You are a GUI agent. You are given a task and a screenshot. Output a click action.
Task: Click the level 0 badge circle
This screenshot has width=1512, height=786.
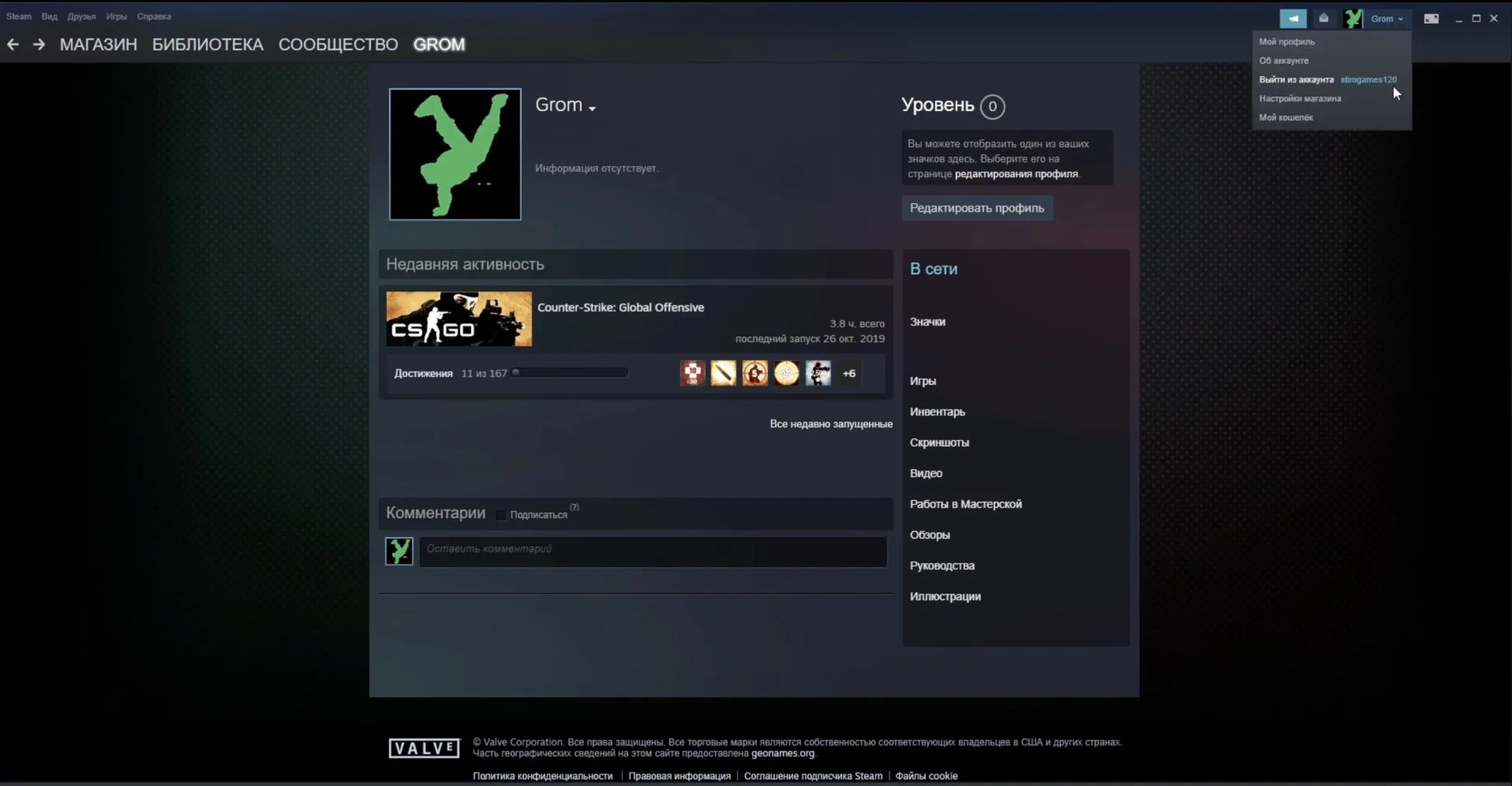pyautogui.click(x=992, y=106)
